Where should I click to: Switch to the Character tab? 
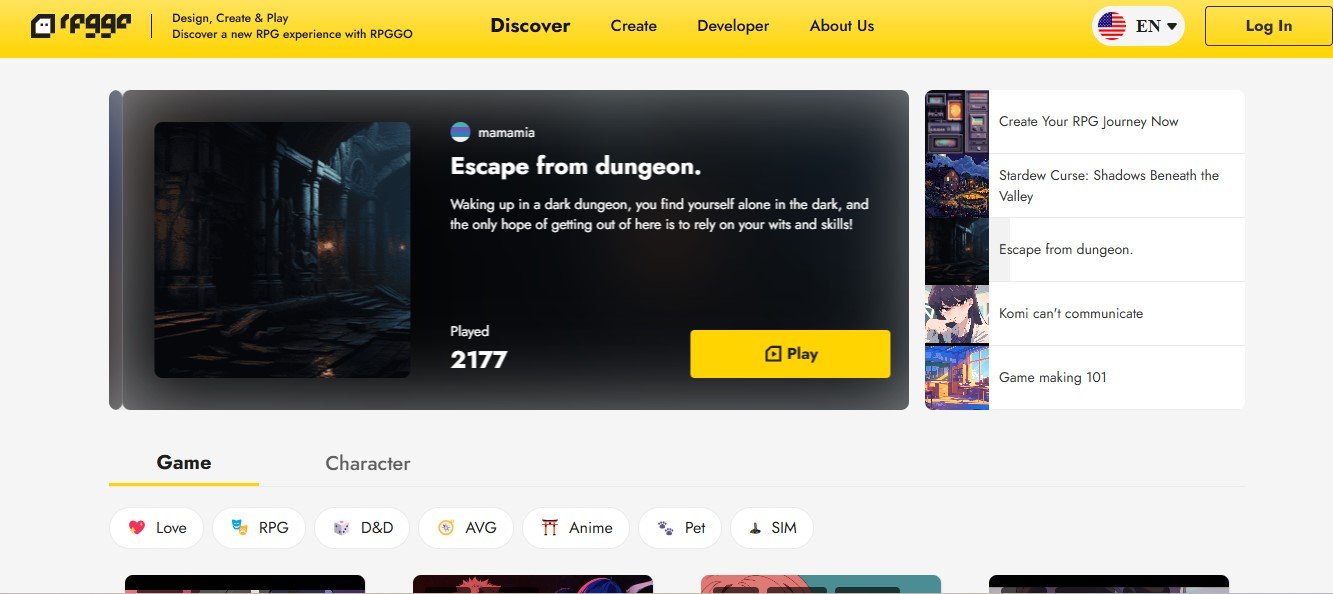(368, 463)
